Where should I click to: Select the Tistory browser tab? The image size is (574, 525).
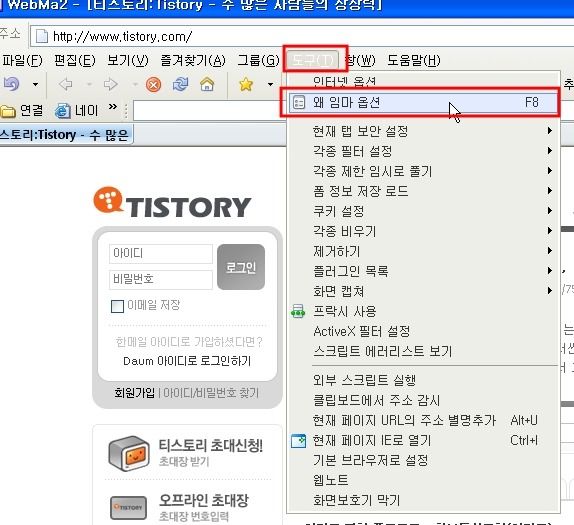coord(66,135)
